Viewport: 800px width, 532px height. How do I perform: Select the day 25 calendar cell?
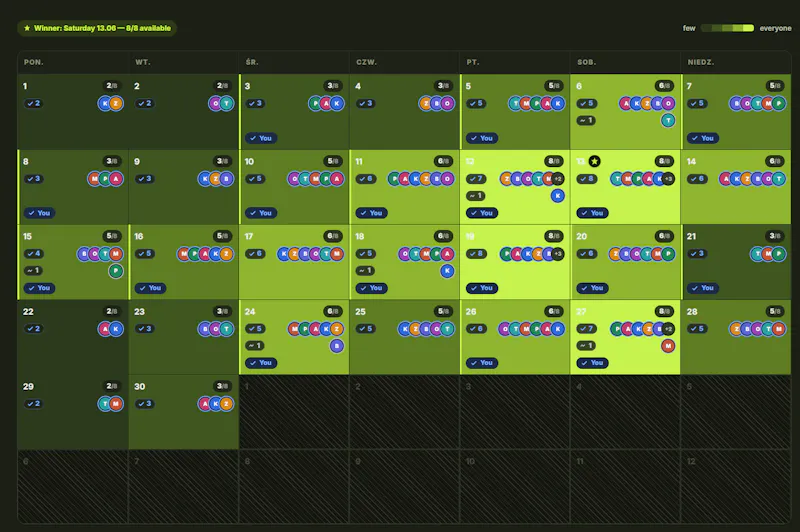tap(405, 337)
